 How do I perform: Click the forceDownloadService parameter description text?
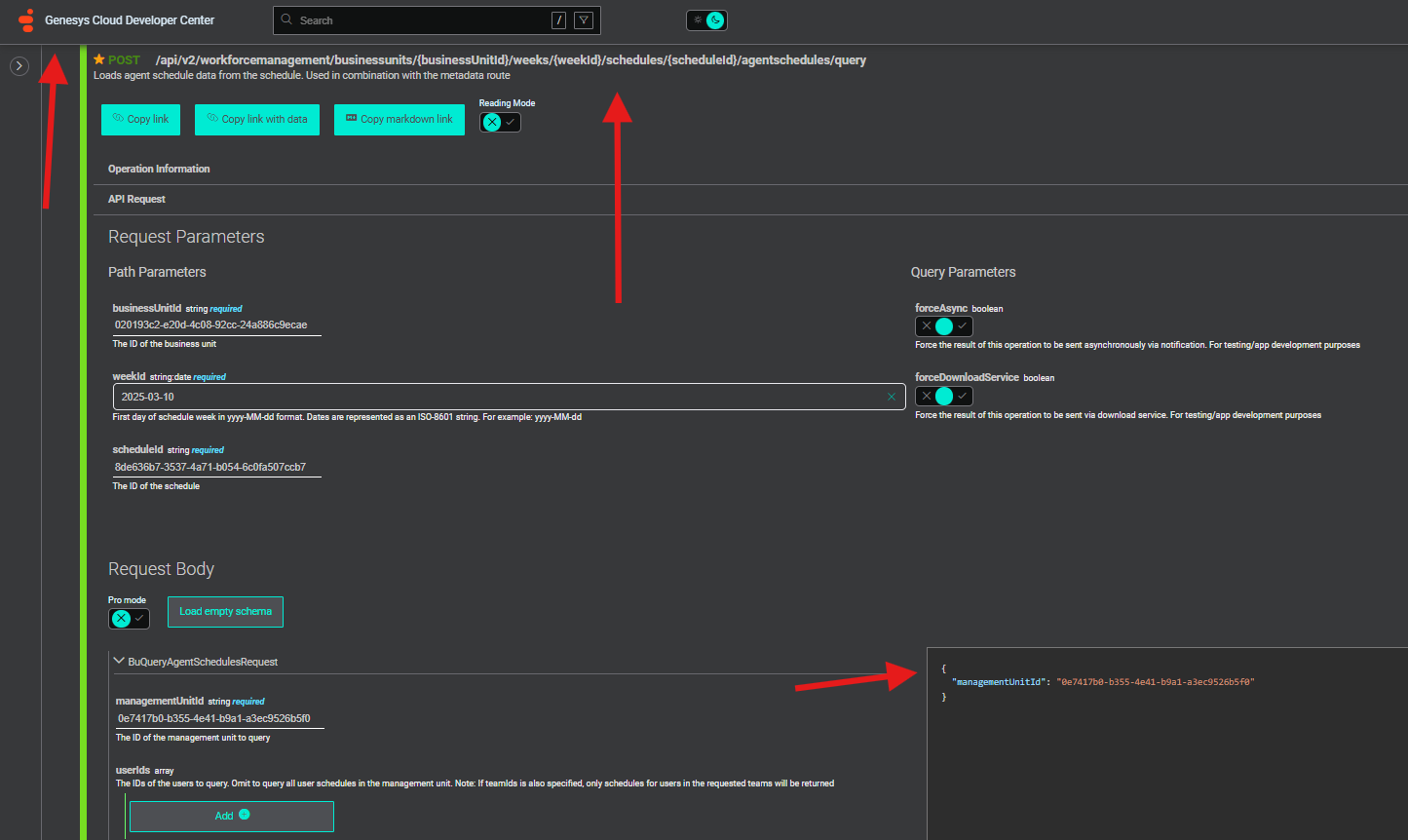1118,415
